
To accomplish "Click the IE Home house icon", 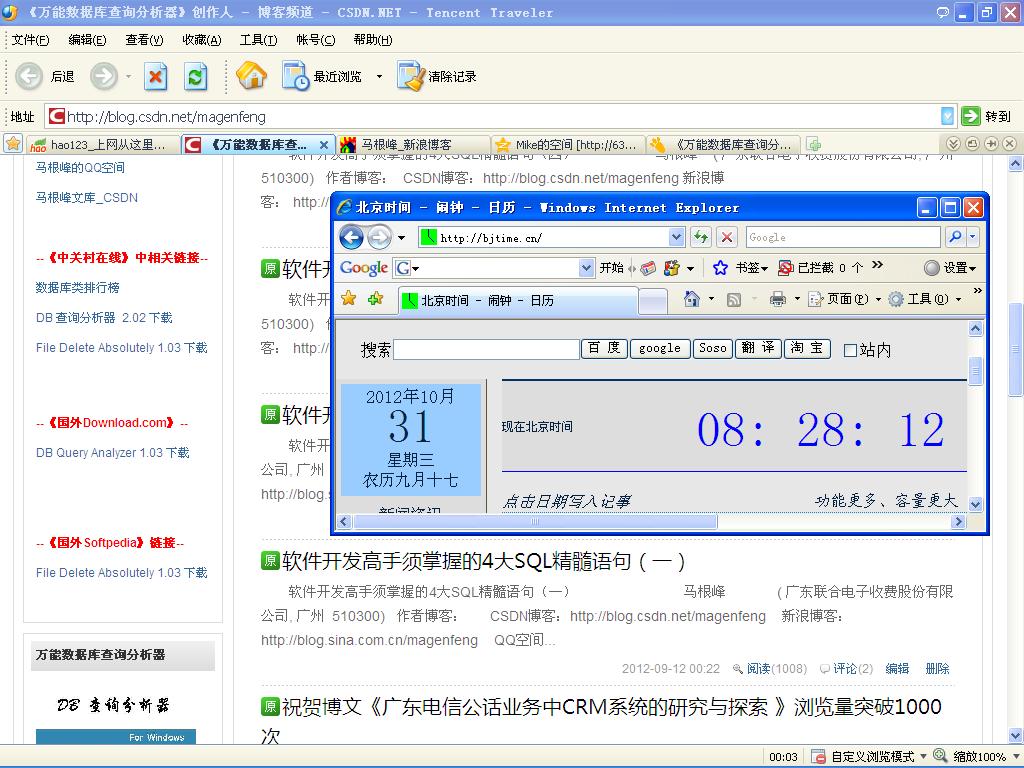I will pyautogui.click(x=692, y=299).
